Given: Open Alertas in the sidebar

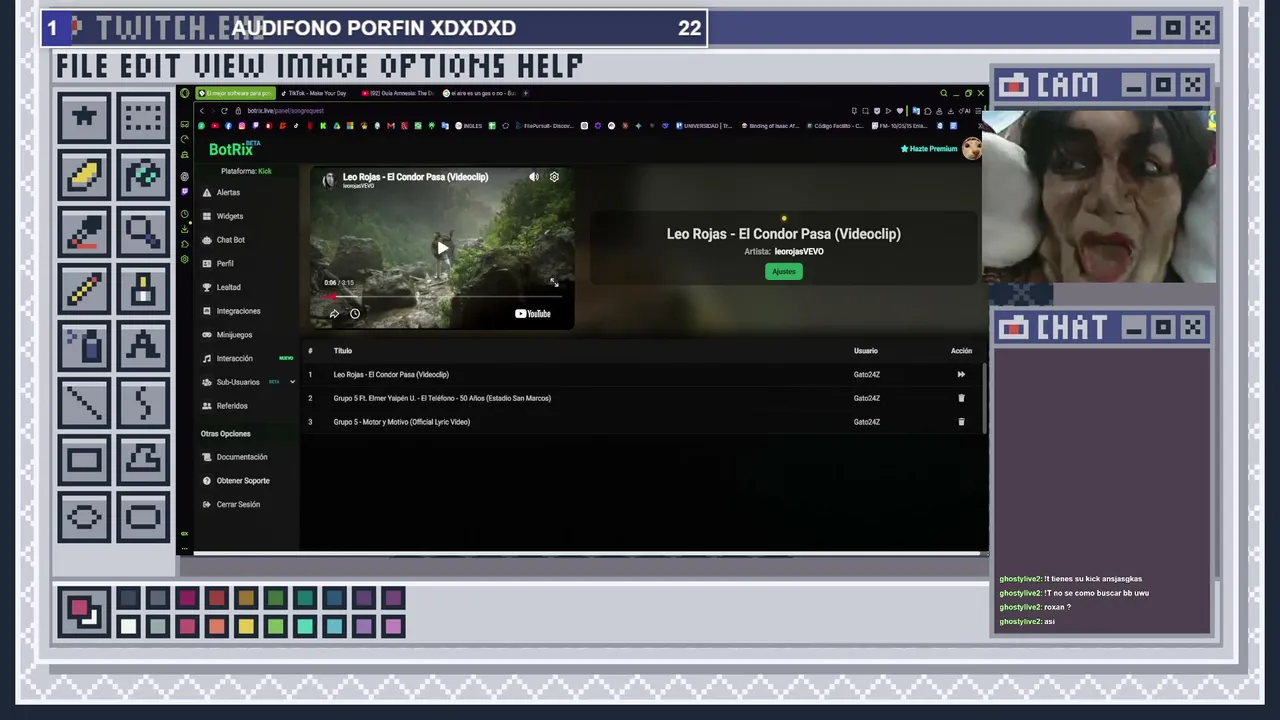Looking at the screenshot, I should (228, 193).
